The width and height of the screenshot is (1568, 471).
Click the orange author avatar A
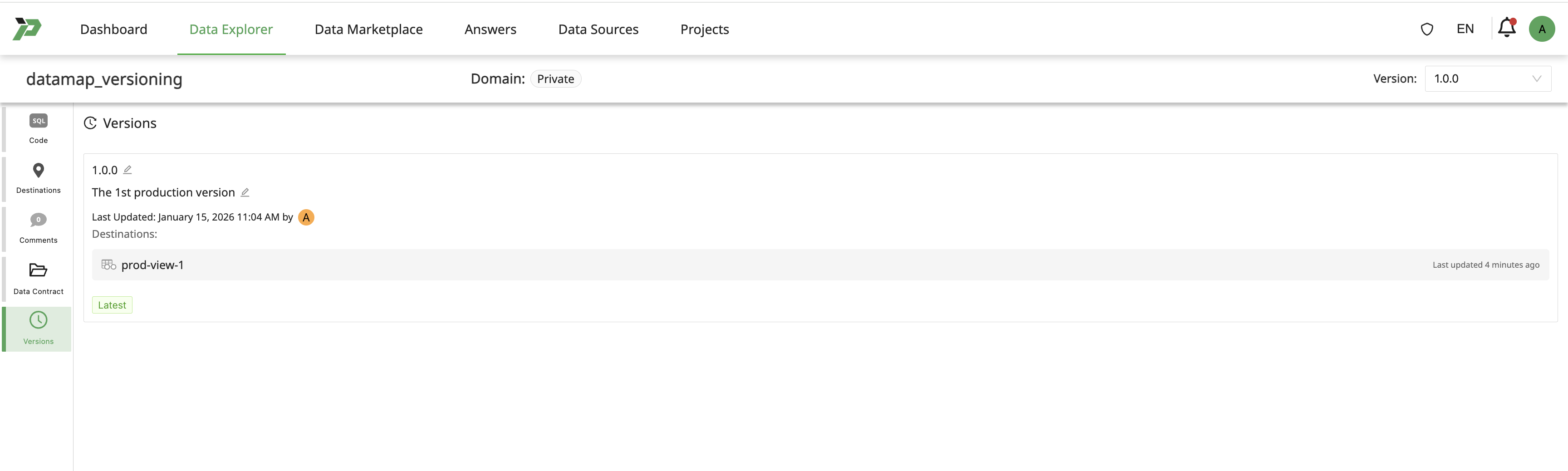click(306, 217)
